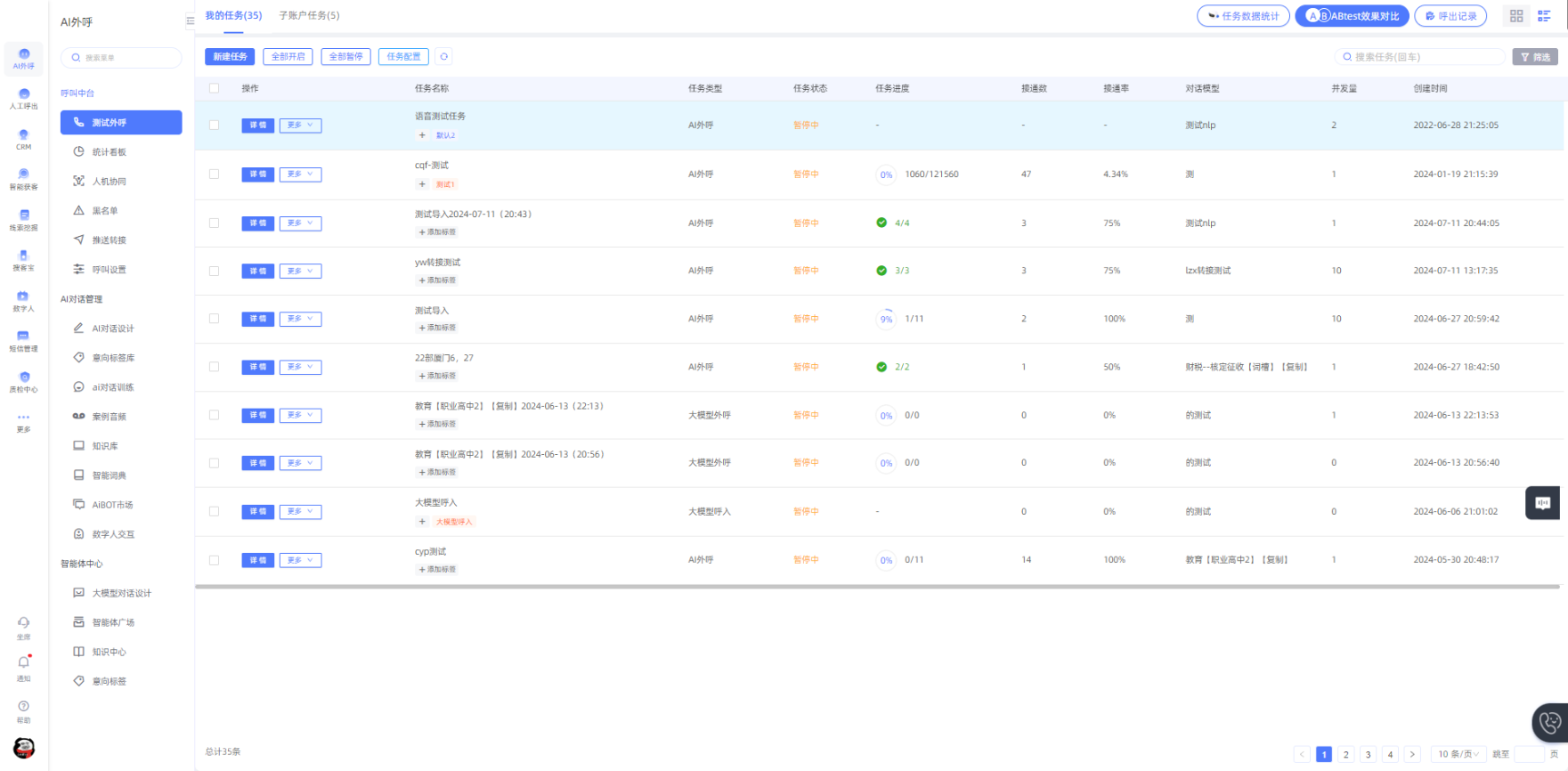Open CRM from the left icon rail
The image size is (1568, 771).
tap(24, 139)
